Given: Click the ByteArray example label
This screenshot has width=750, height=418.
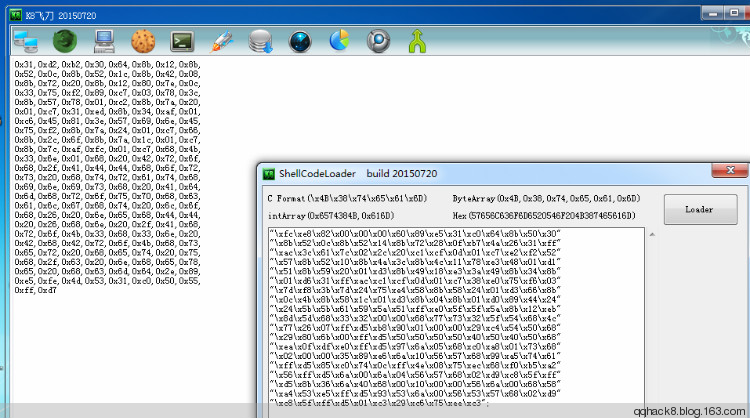Looking at the screenshot, I should (546, 198).
